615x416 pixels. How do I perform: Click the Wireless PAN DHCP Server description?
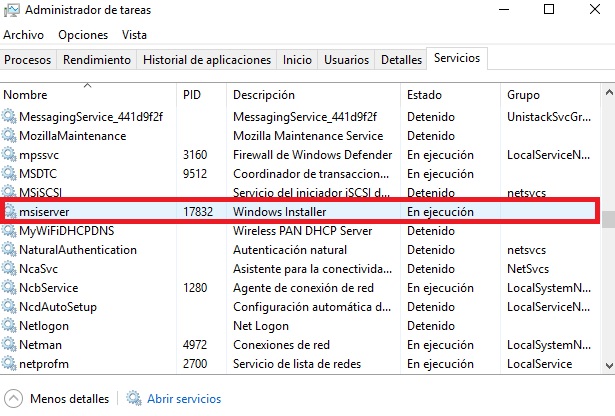coord(302,231)
